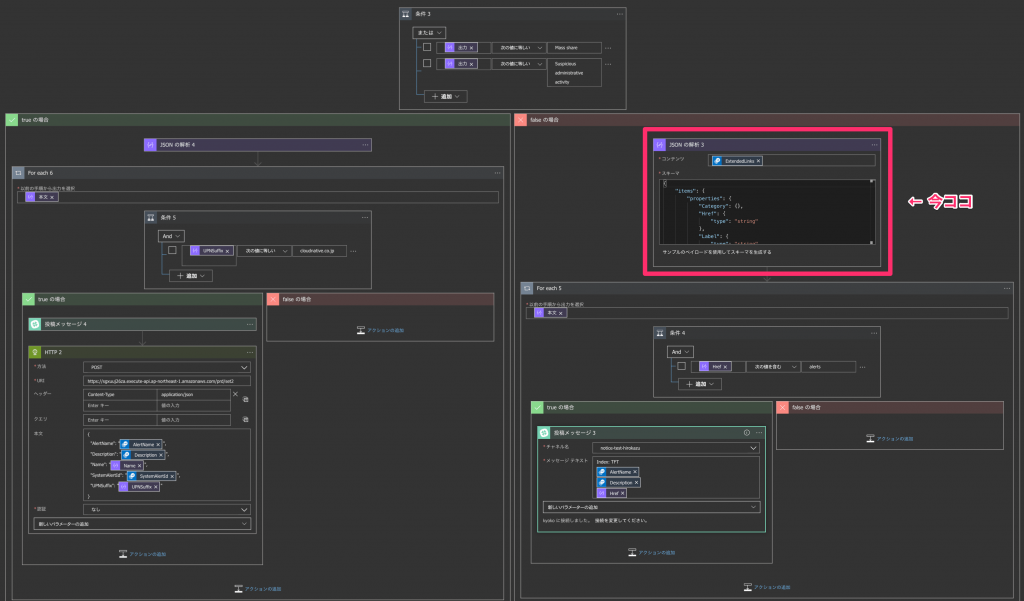Add an action below 投稿メッセージ 3

click(652, 553)
